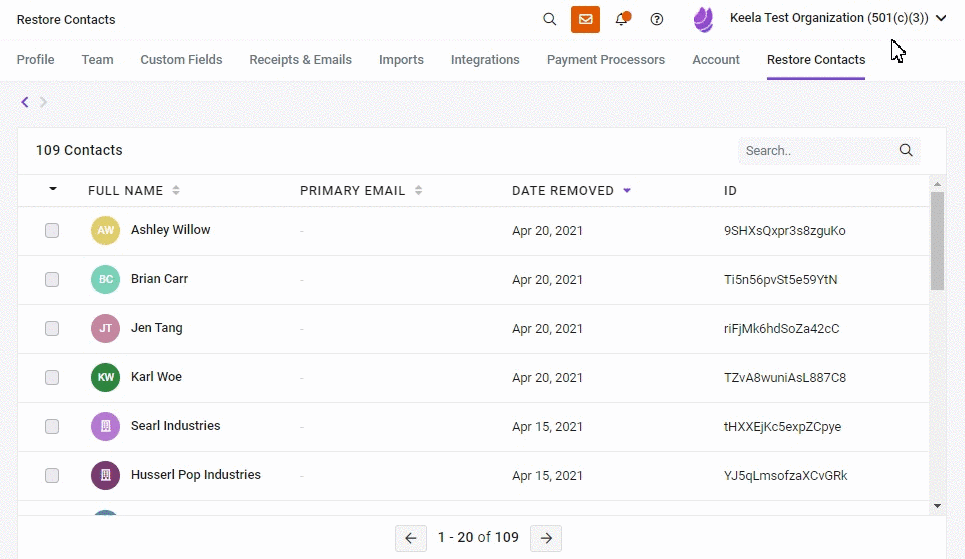The width and height of the screenshot is (965, 559).
Task: Click the purple Keela logo icon
Action: tap(703, 19)
